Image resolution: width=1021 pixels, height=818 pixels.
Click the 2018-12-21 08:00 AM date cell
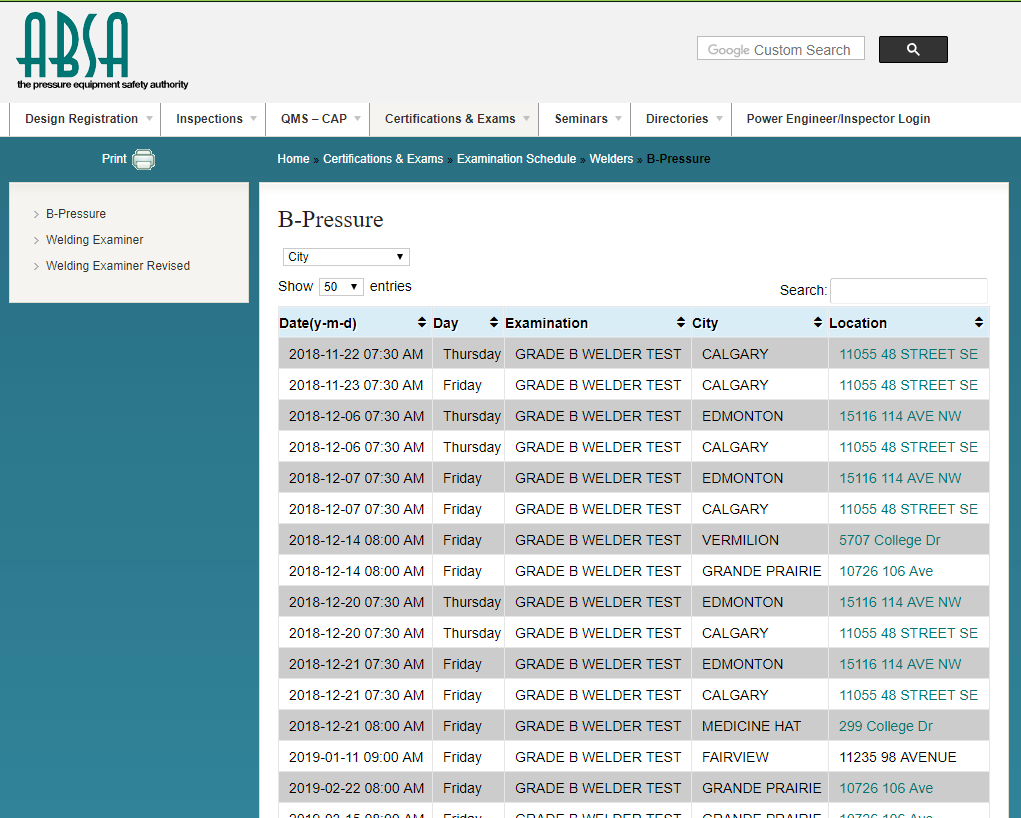pyautogui.click(x=356, y=726)
